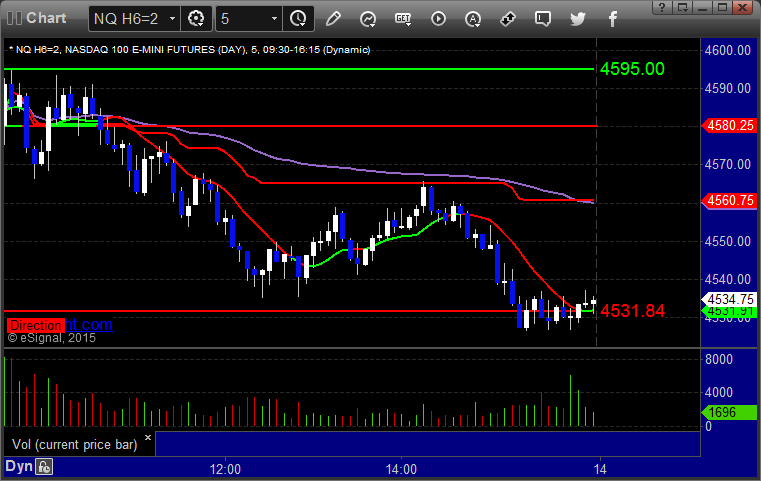Click the 14 date axis label
761x481 pixels.
click(x=600, y=469)
